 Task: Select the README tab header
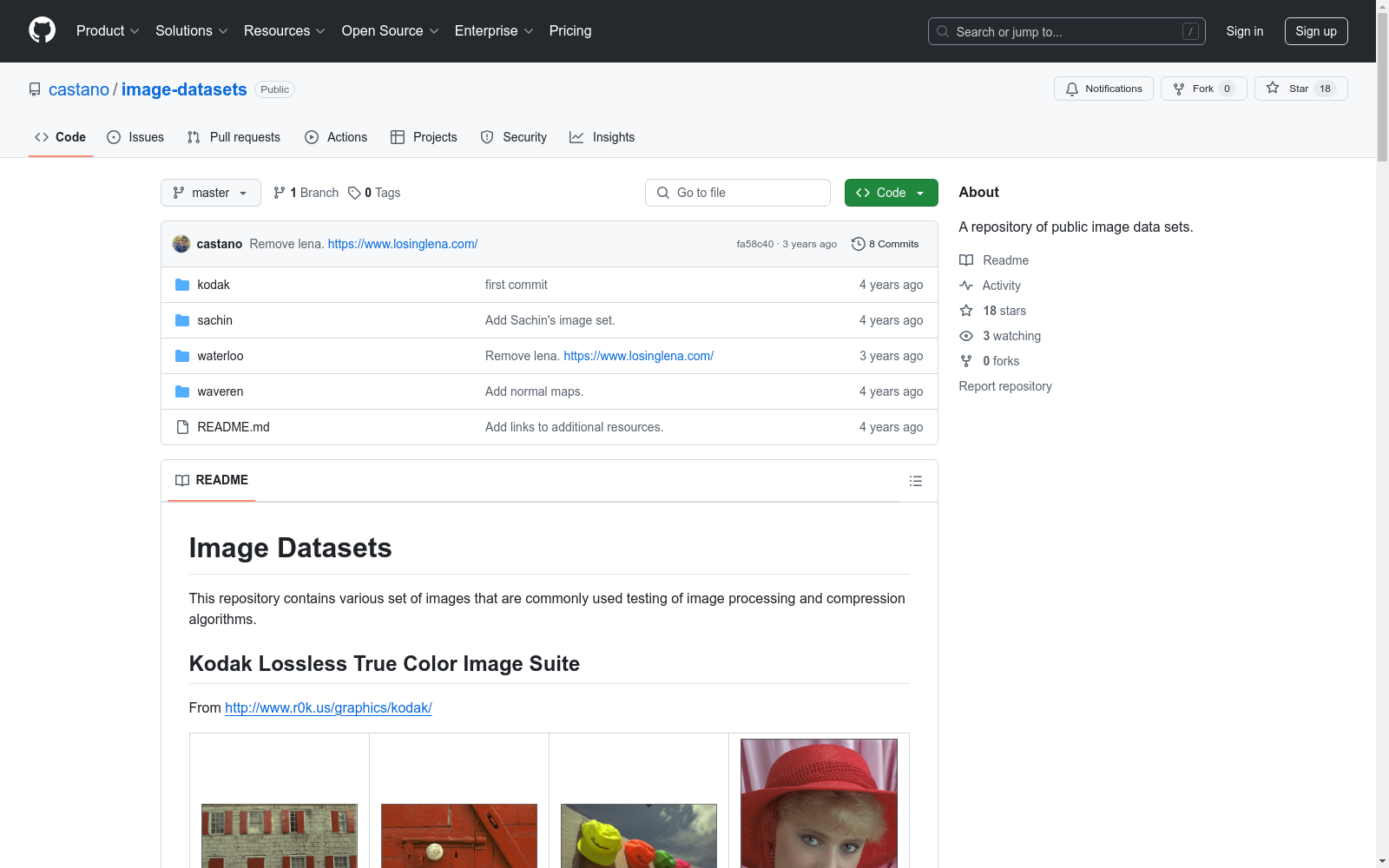click(212, 480)
